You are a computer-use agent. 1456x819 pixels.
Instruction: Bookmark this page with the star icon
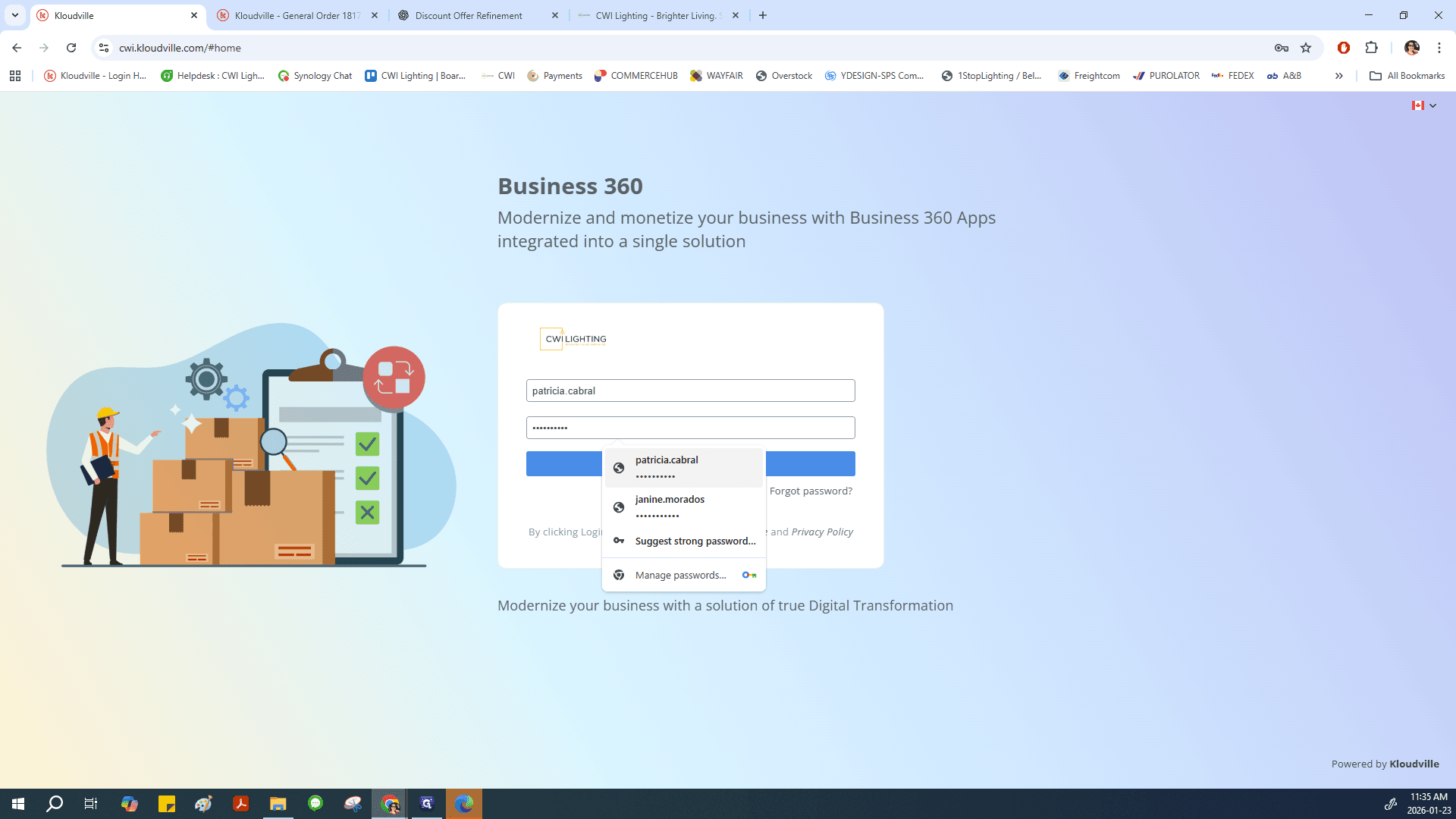(x=1306, y=48)
